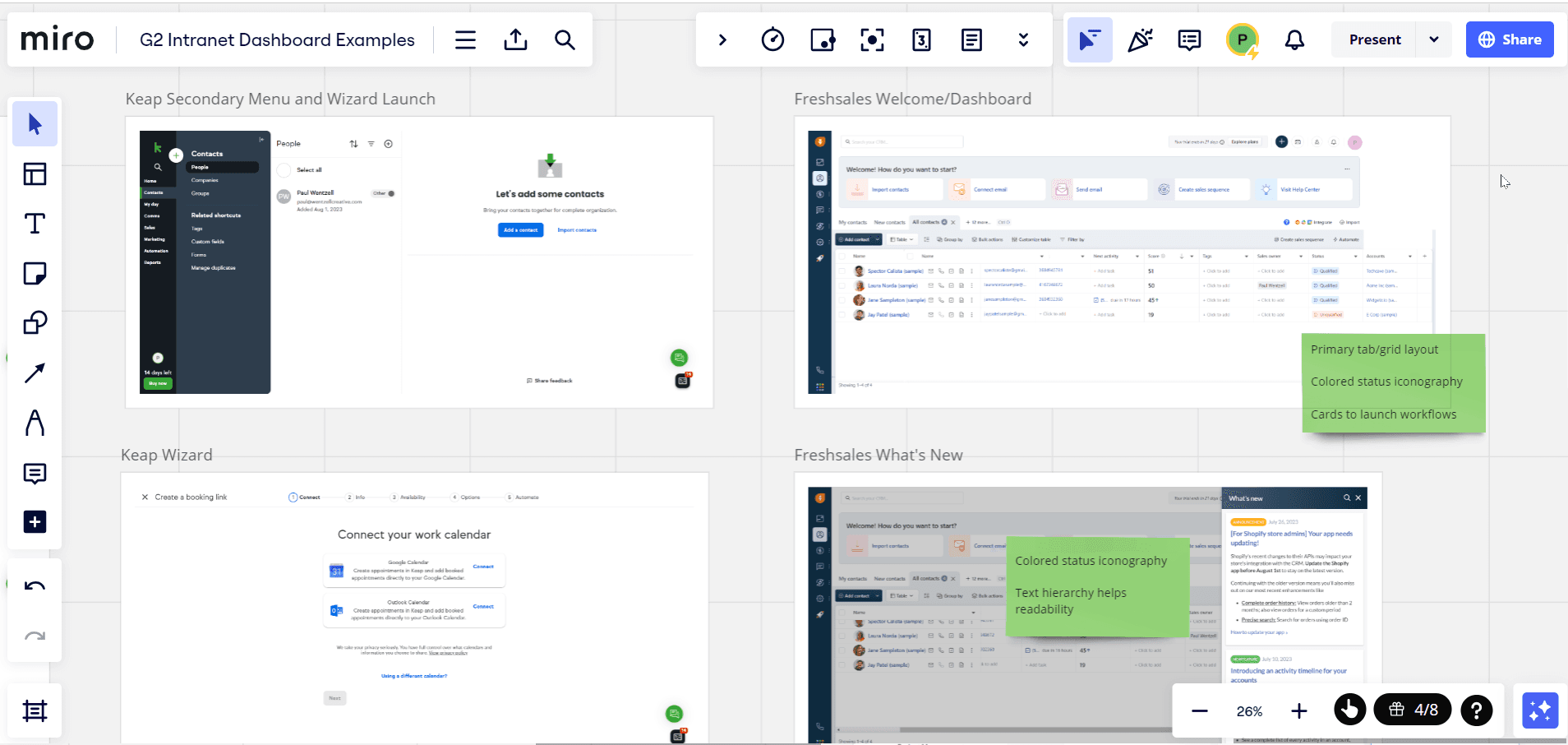Open the Miro AI sparkle button
This screenshot has width=1568, height=745.
[x=1540, y=710]
